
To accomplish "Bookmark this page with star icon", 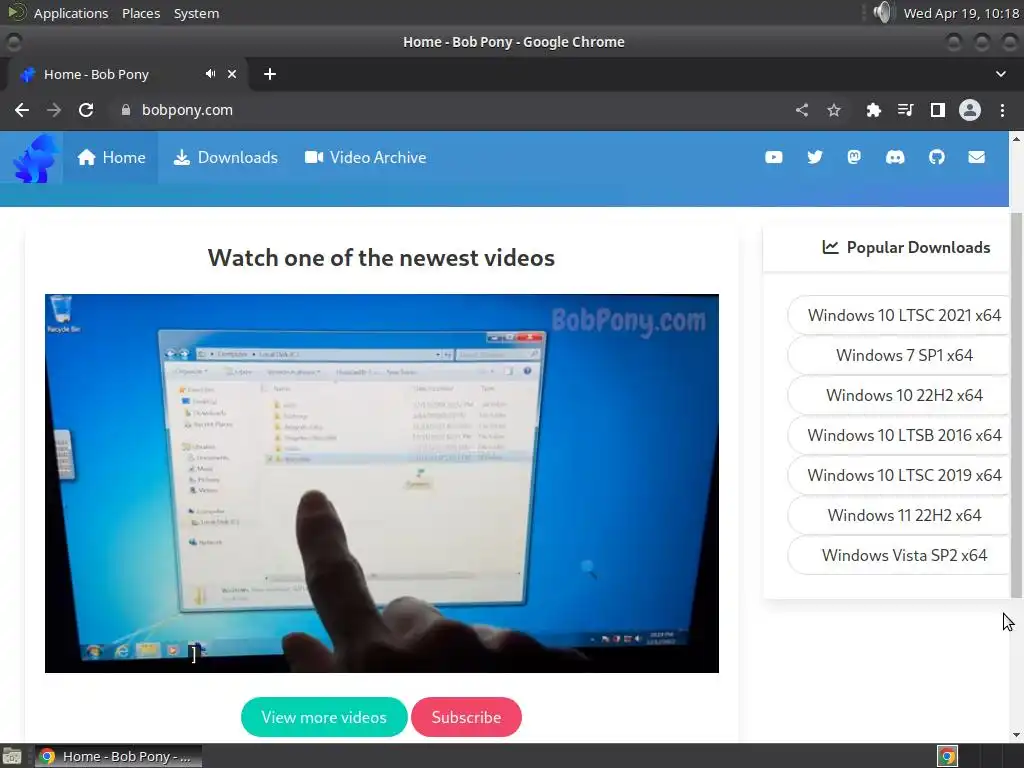I will pos(834,110).
